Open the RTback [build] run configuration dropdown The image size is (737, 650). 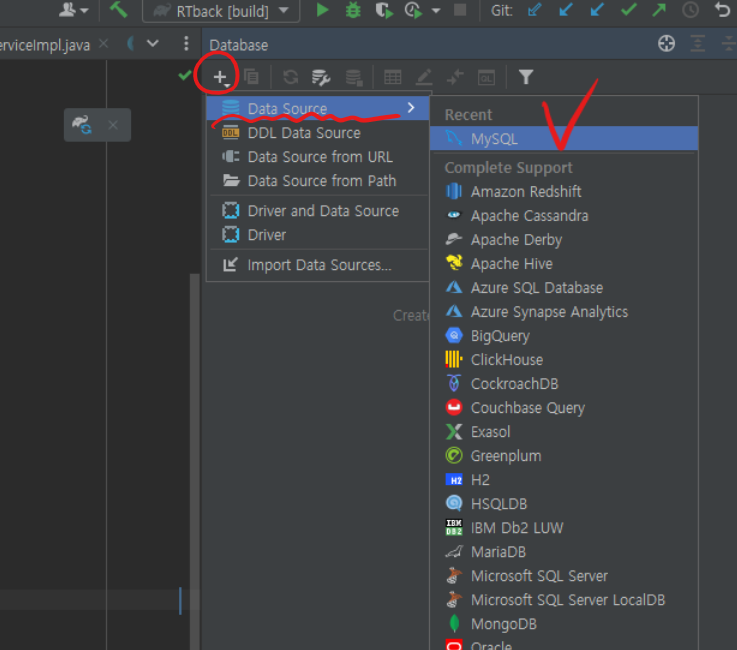tap(221, 11)
